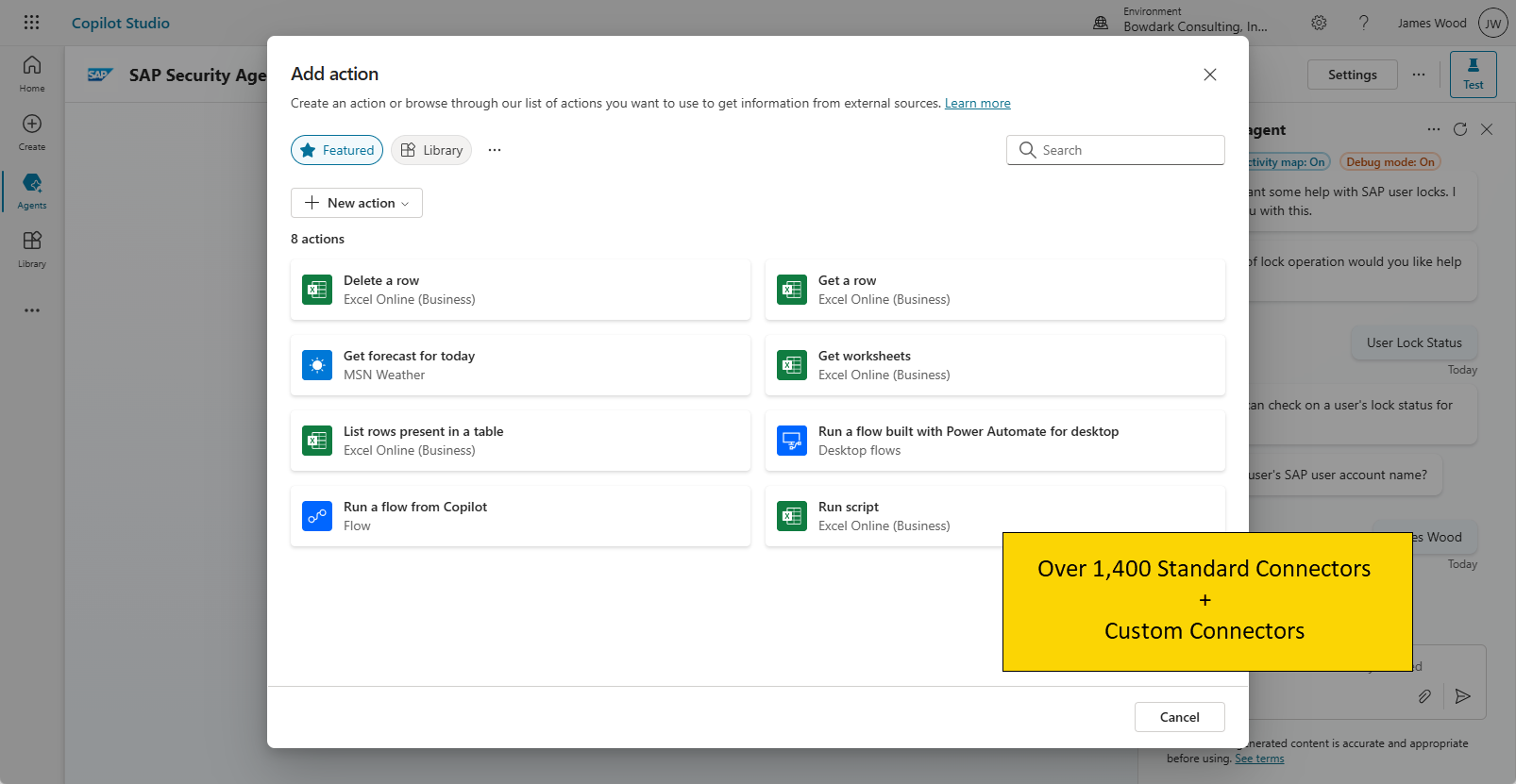This screenshot has width=1516, height=784.
Task: Close the test agent pane
Action: click(1487, 129)
